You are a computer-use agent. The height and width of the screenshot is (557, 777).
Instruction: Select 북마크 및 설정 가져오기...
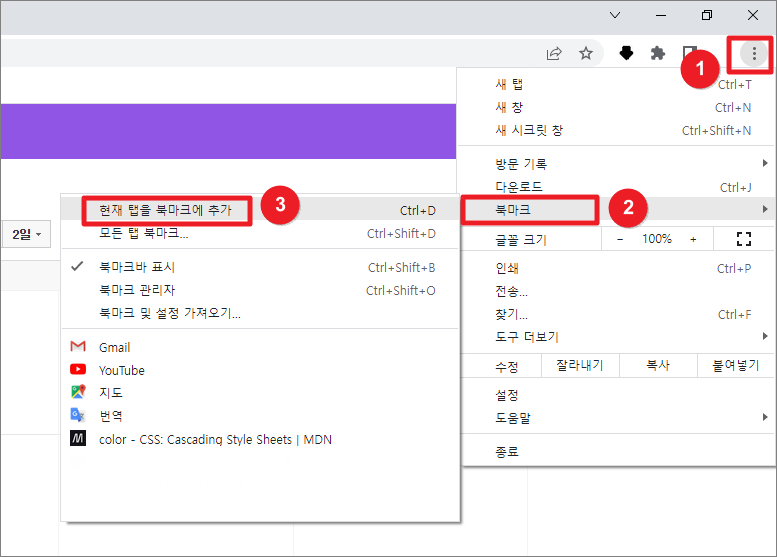pos(261,313)
